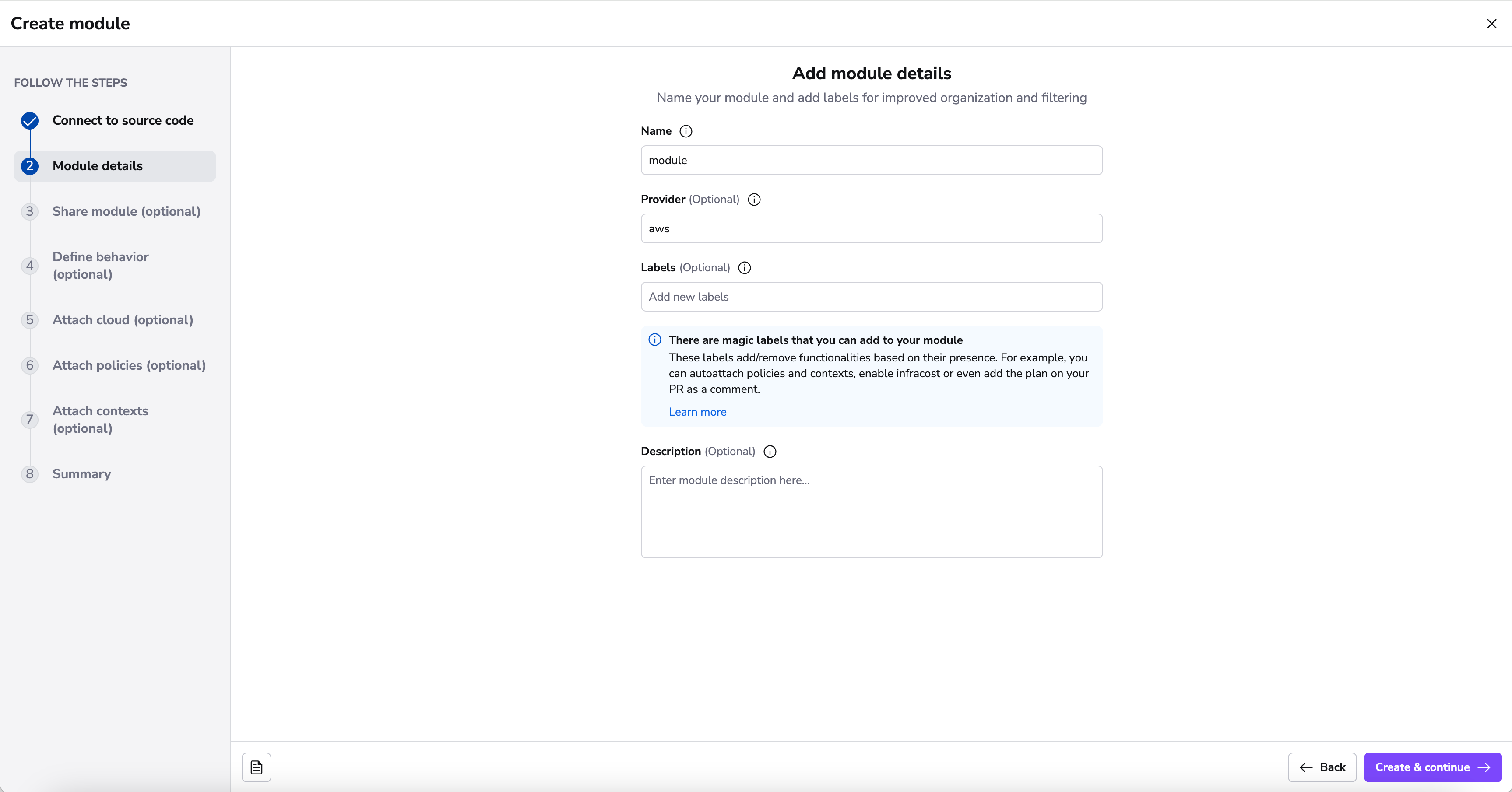
Task: Open the documentation icon at bottom left
Action: pyautogui.click(x=257, y=767)
